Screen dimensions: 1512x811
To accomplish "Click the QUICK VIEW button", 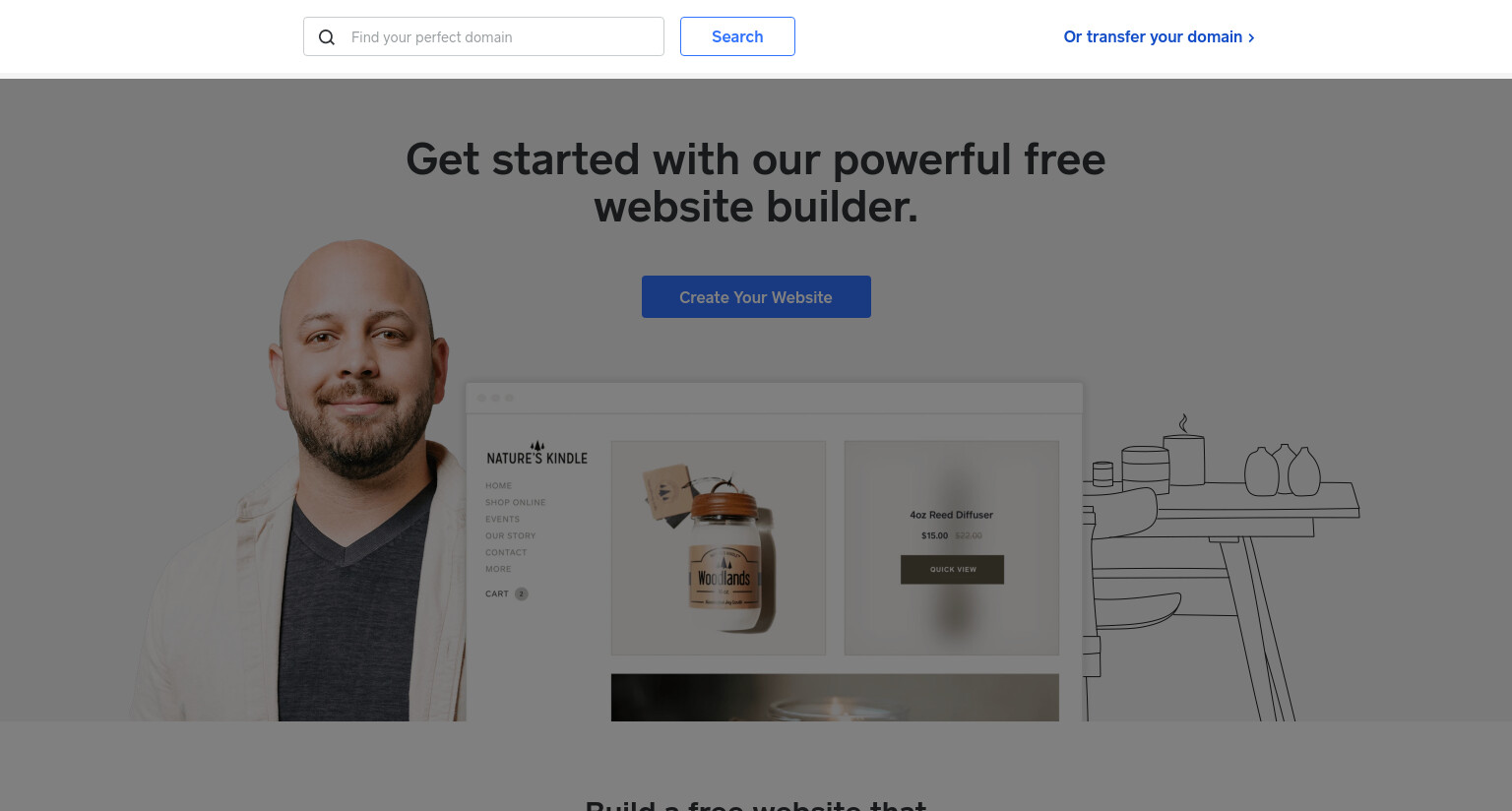I will [952, 569].
